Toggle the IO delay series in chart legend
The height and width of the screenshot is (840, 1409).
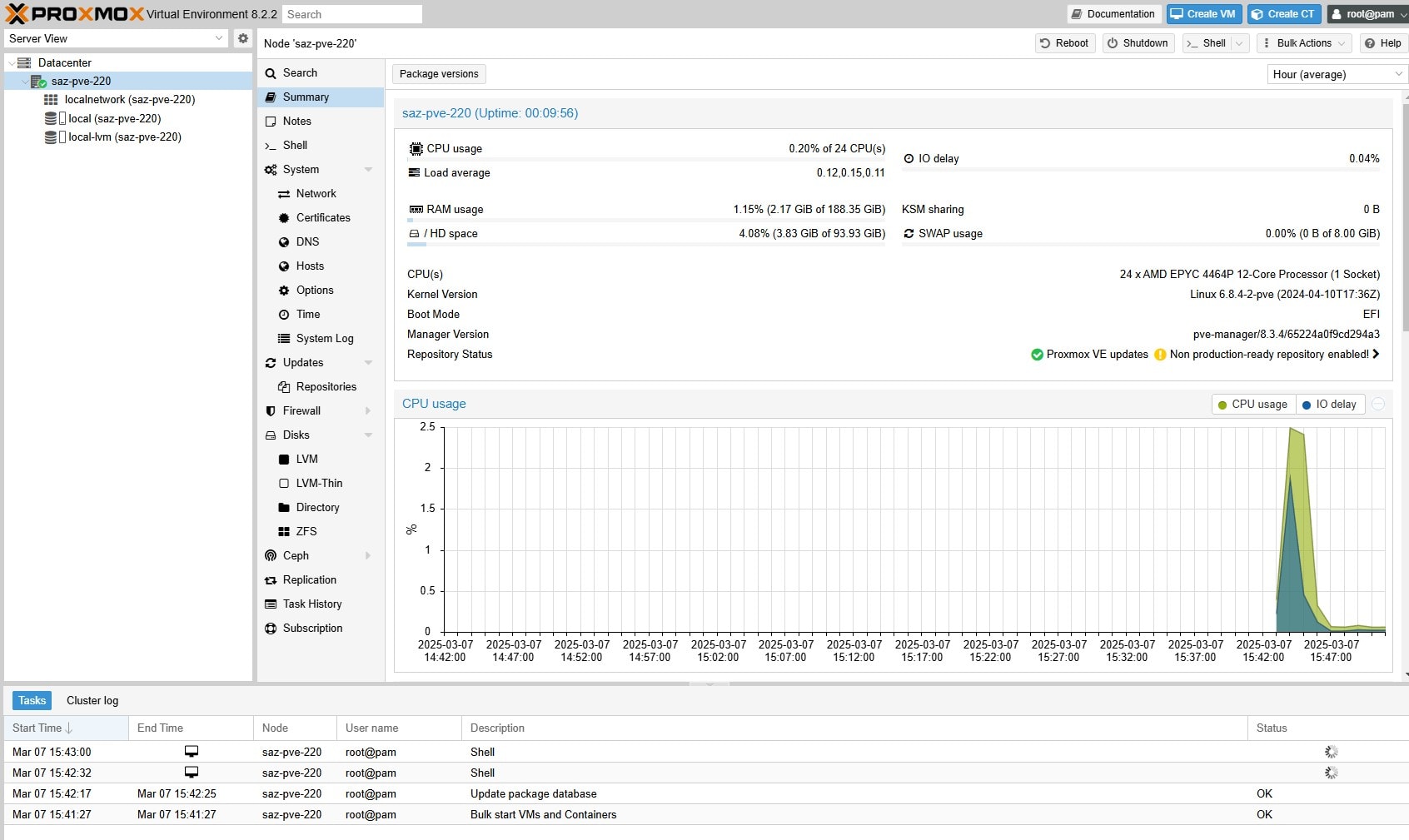[x=1329, y=405]
